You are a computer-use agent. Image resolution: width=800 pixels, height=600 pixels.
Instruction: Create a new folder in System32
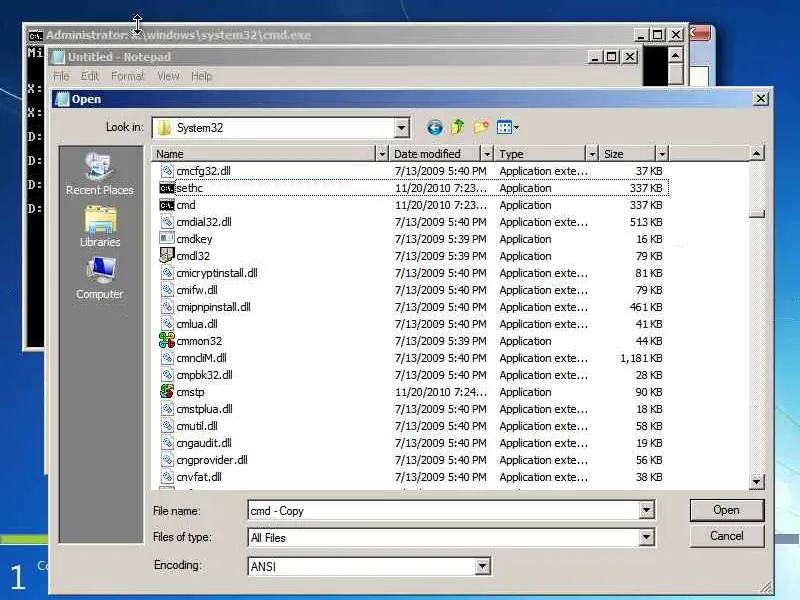pyautogui.click(x=481, y=127)
